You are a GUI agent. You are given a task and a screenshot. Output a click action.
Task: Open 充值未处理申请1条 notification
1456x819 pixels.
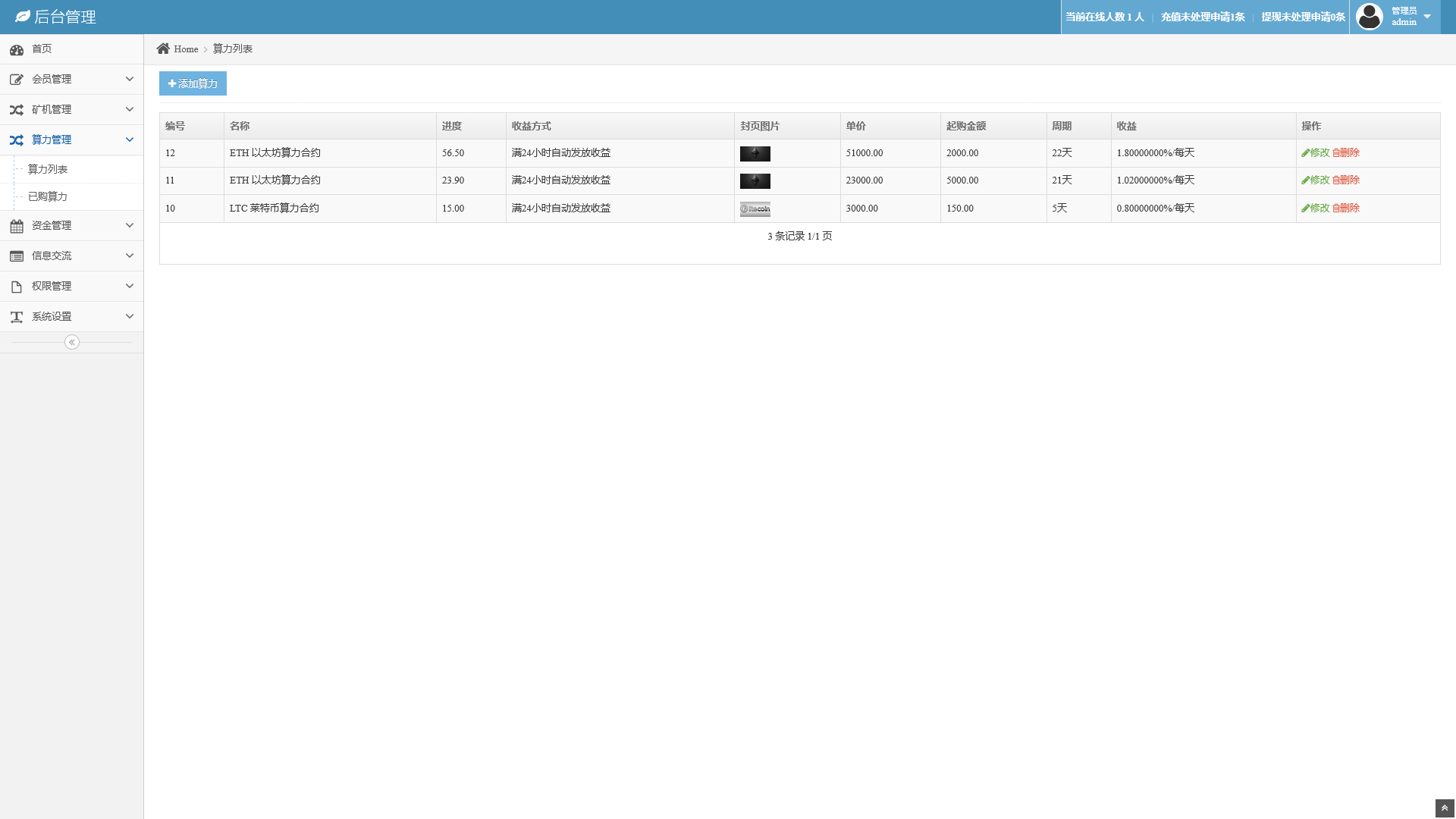[1203, 17]
